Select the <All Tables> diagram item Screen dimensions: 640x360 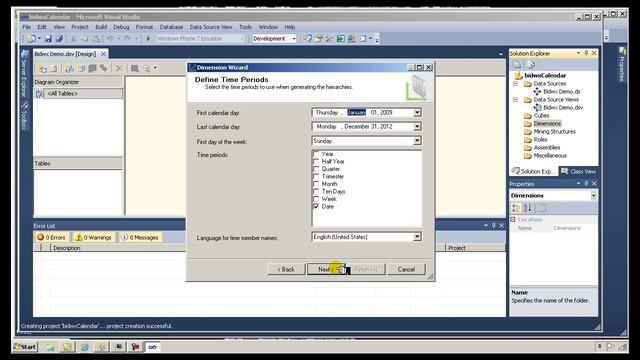78,93
